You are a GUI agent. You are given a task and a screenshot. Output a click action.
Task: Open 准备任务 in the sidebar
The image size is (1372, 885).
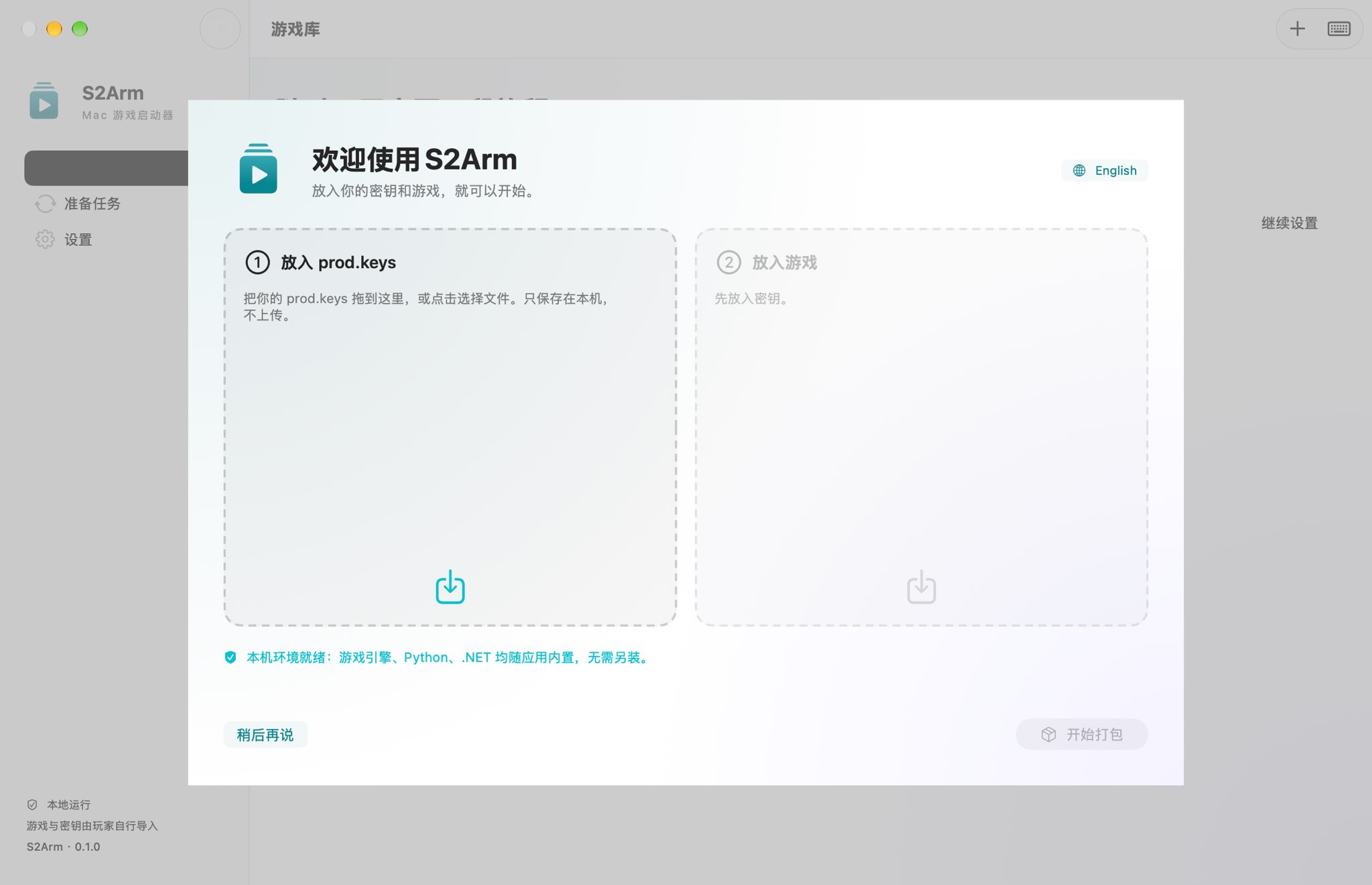(x=92, y=204)
